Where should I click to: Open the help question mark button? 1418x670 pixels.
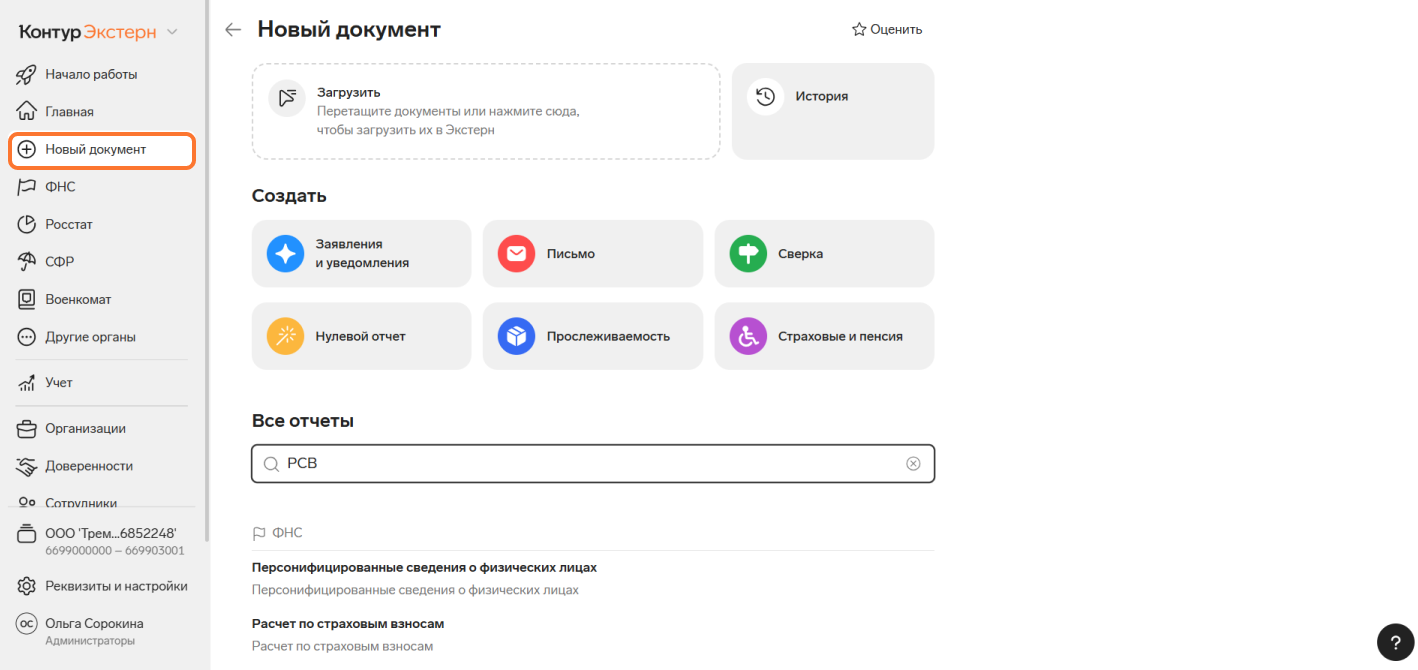coord(1395,642)
